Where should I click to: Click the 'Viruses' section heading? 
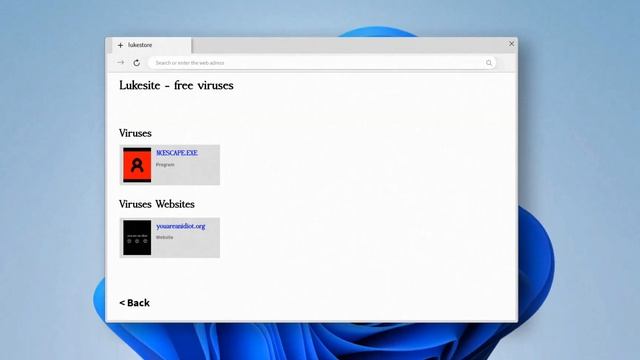tap(135, 133)
